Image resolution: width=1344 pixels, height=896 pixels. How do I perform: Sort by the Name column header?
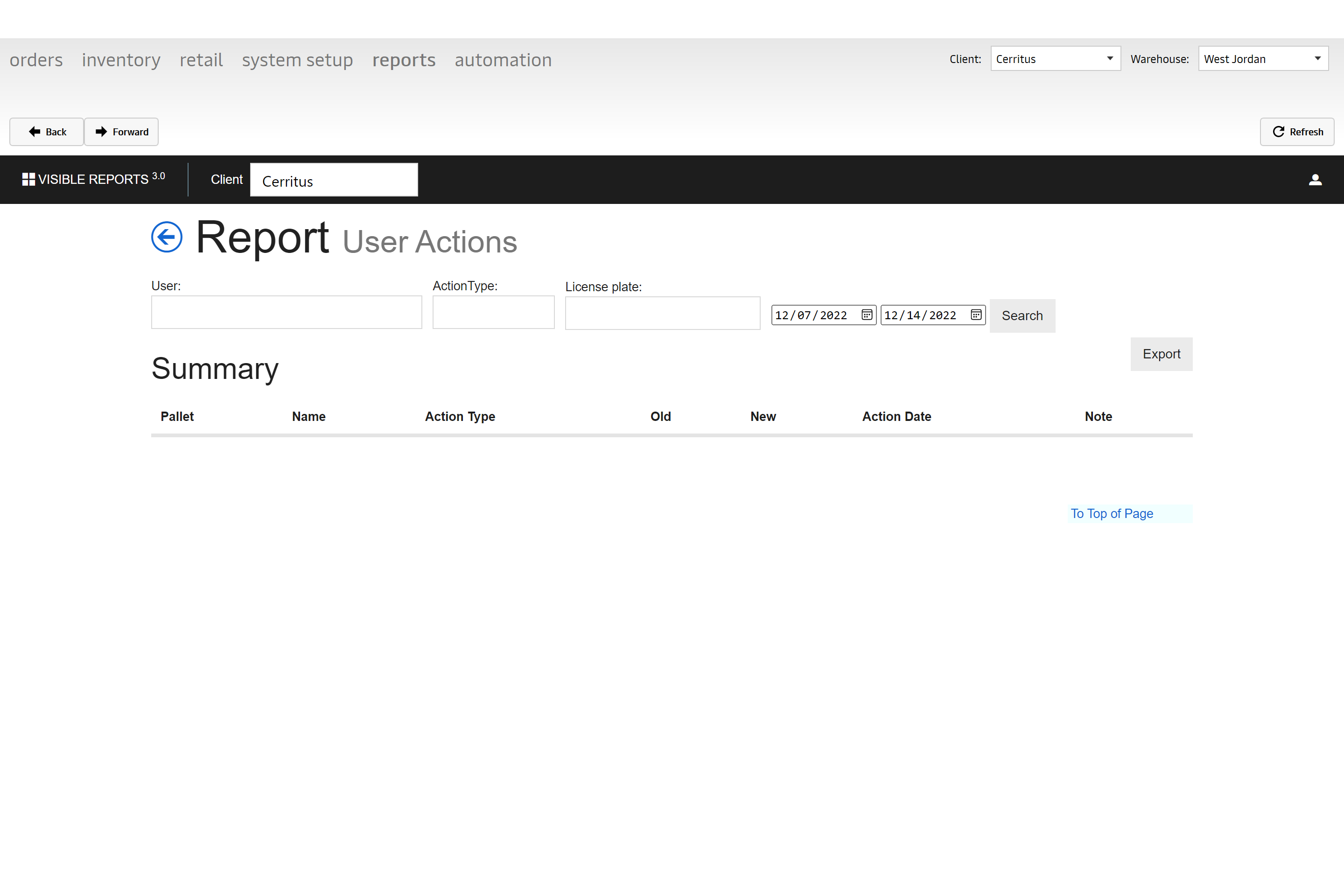click(x=308, y=417)
